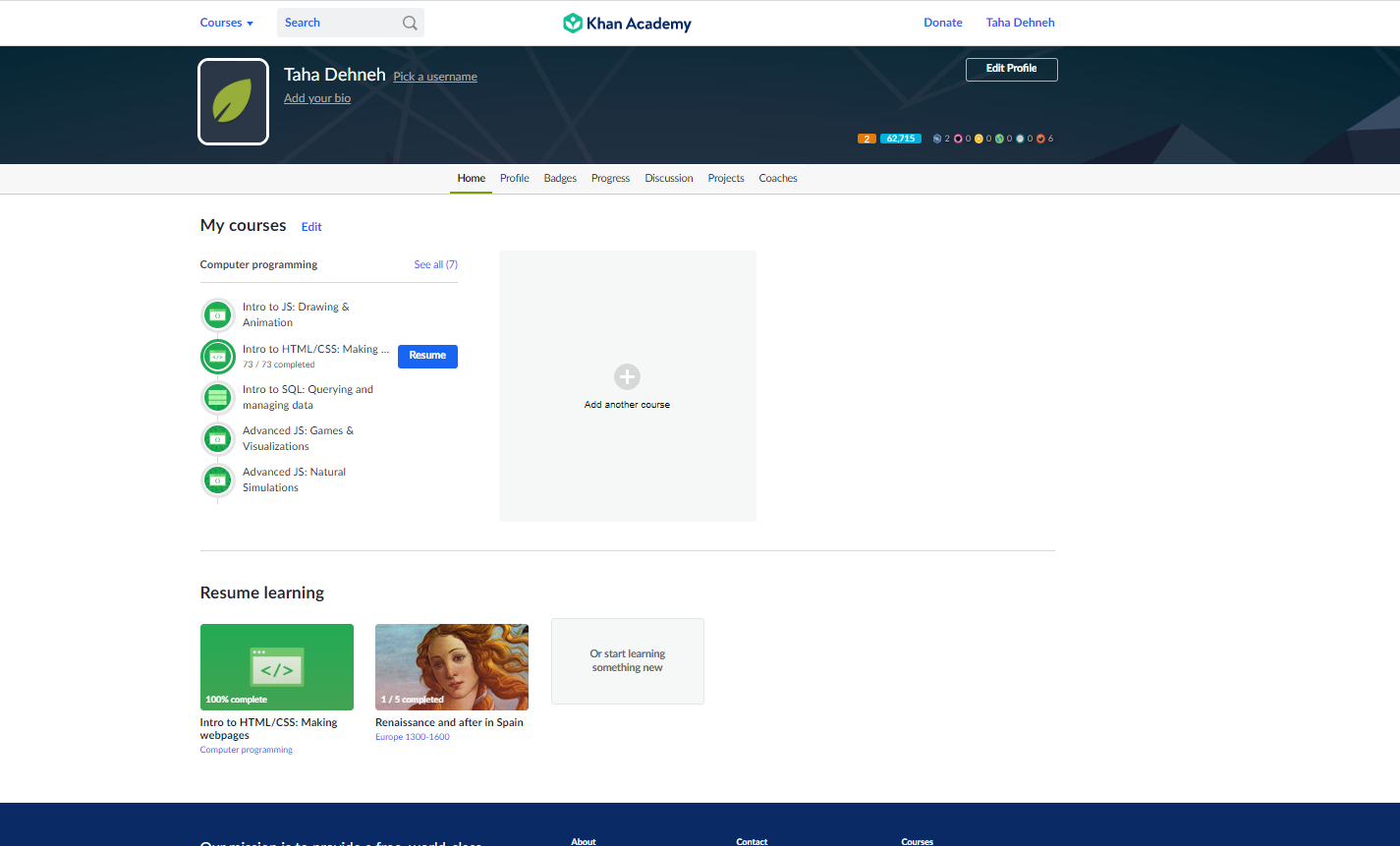The height and width of the screenshot is (846, 1400).
Task: Go to the Discussion tab
Action: coord(669,178)
